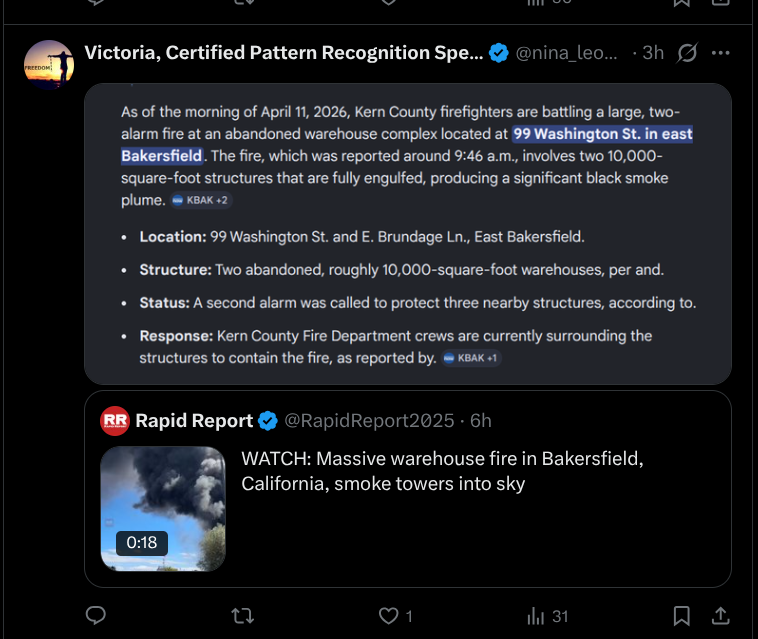The height and width of the screenshot is (639, 758).
Task: Share this post via share icon
Action: pyautogui.click(x=720, y=615)
